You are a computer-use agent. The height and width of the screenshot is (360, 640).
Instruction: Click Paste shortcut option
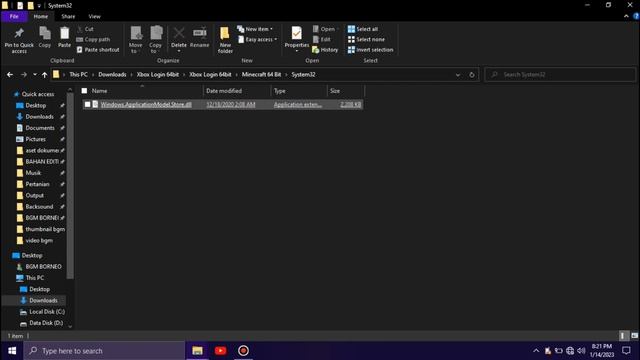click(x=98, y=50)
